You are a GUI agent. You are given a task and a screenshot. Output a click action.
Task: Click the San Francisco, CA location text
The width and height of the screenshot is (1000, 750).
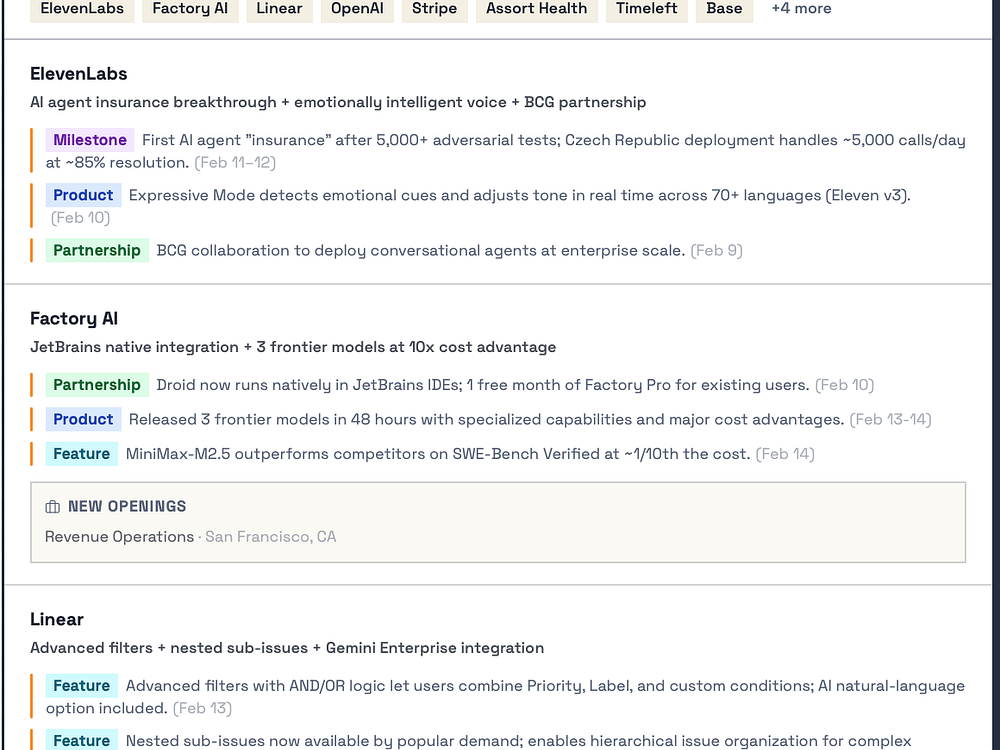click(x=270, y=537)
